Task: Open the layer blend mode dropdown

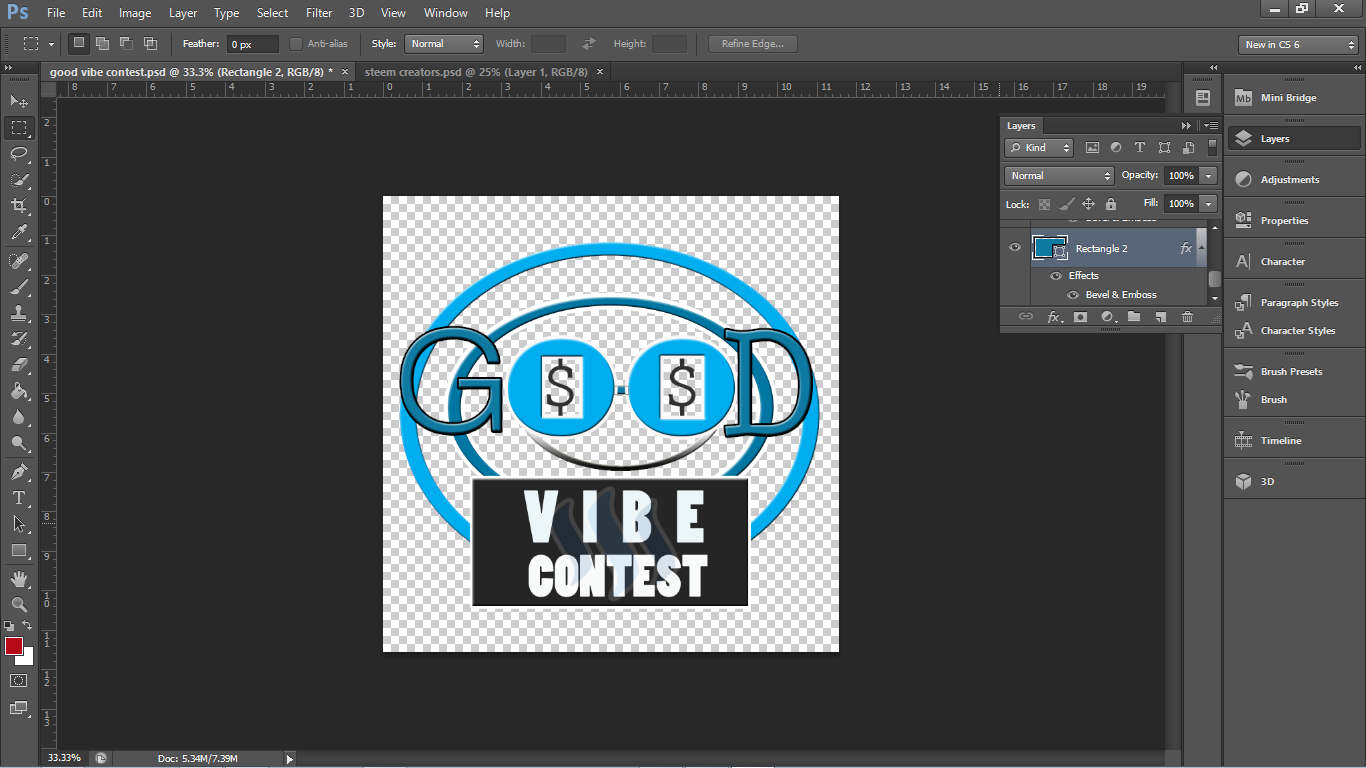Action: click(1058, 175)
